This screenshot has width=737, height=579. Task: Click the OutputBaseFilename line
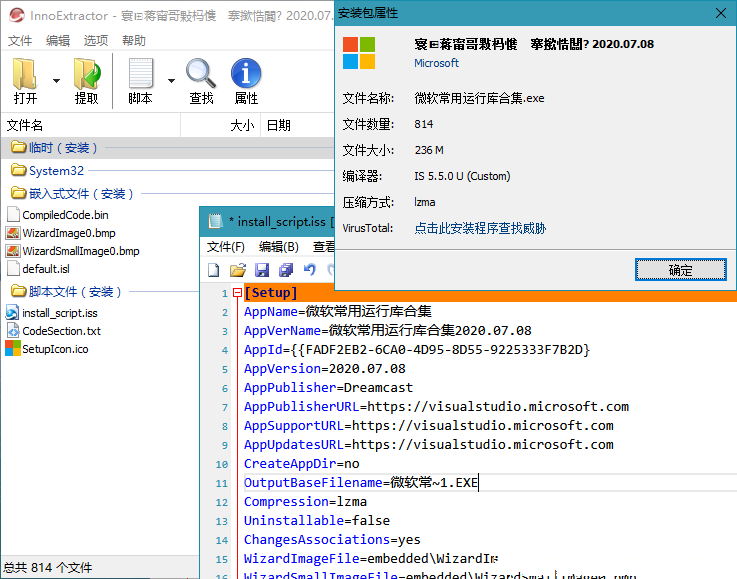(x=361, y=483)
